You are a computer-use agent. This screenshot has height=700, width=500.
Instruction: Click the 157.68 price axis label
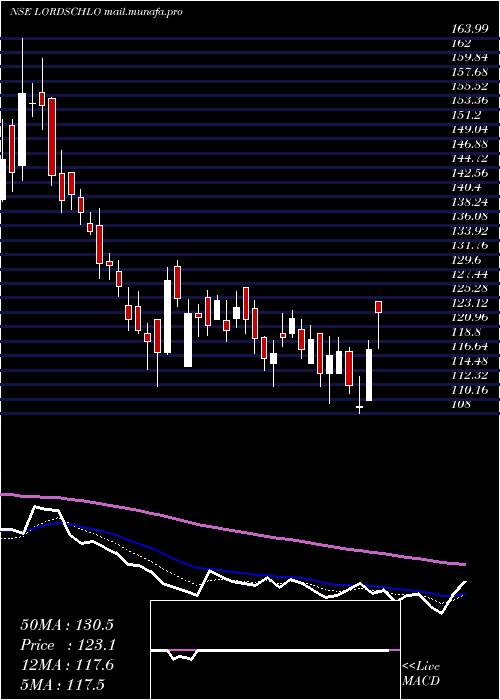tap(471, 72)
